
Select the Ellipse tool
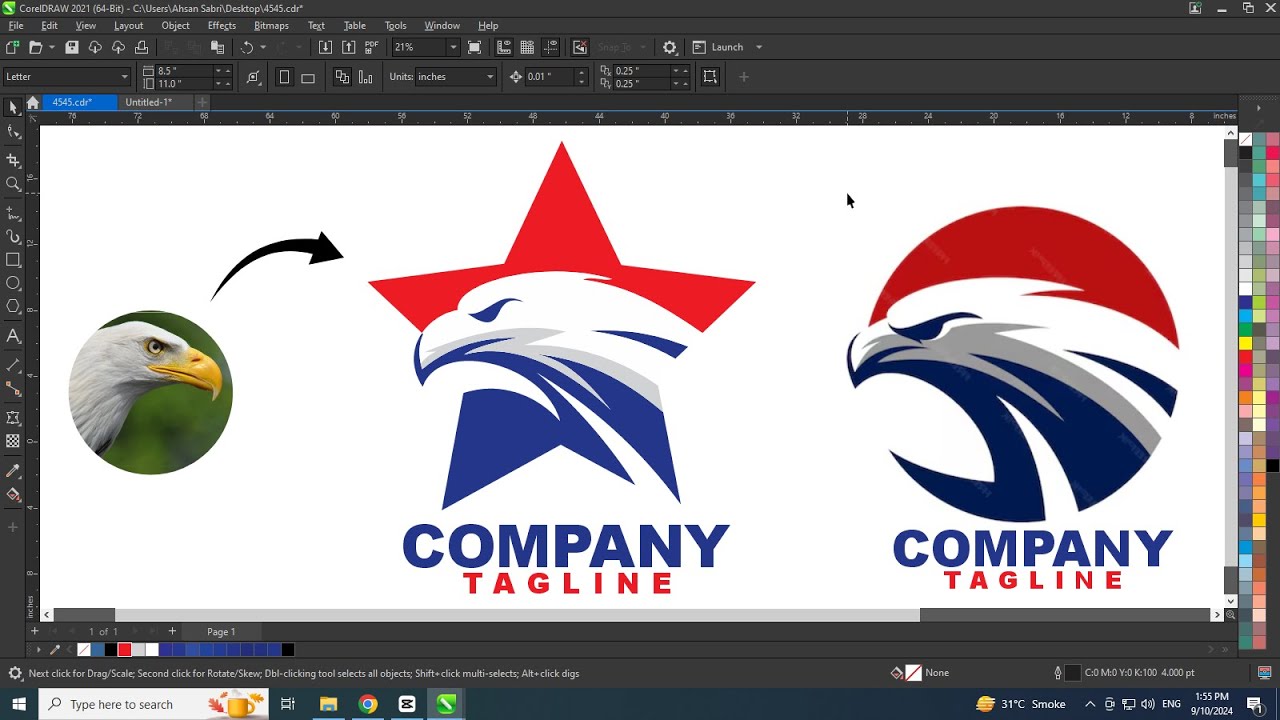[x=13, y=284]
